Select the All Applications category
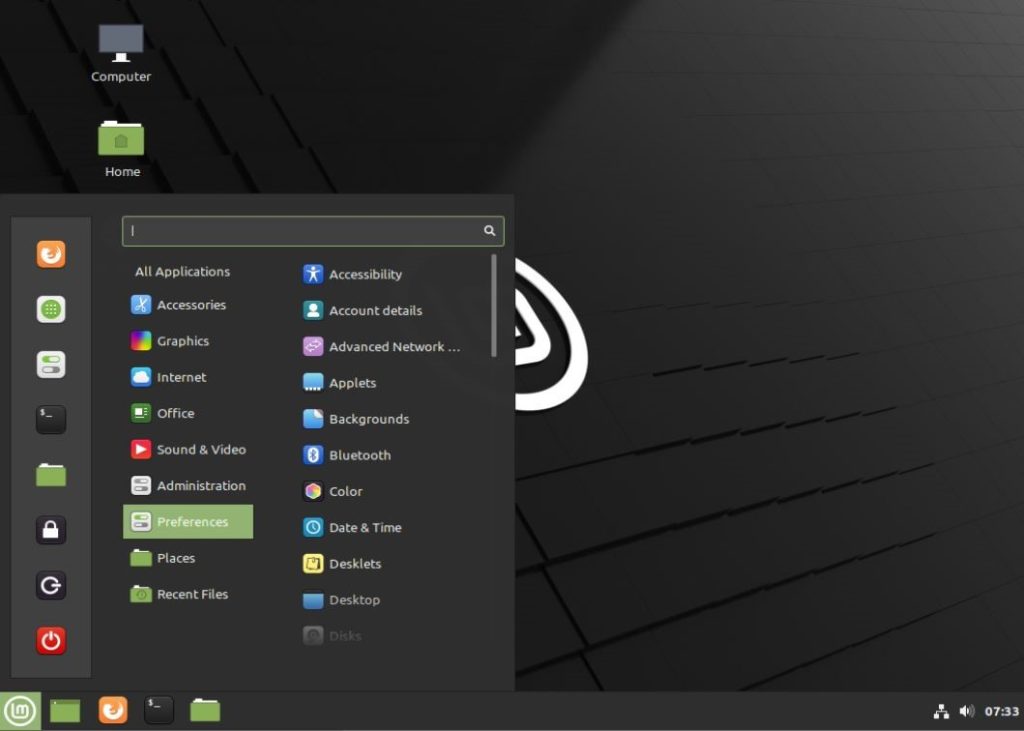The image size is (1024, 731). [x=182, y=272]
